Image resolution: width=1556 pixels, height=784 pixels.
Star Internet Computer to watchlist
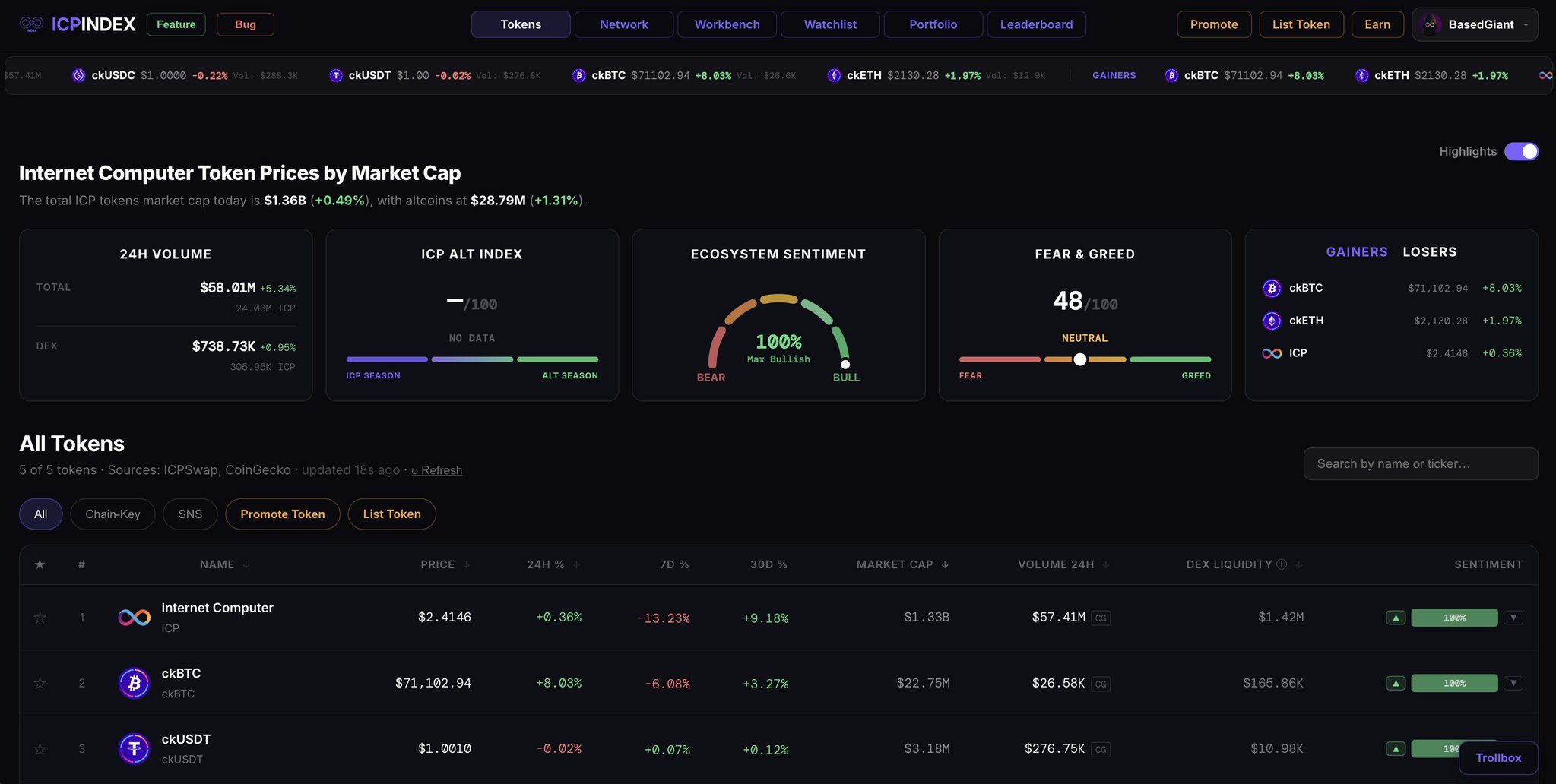tap(40, 618)
